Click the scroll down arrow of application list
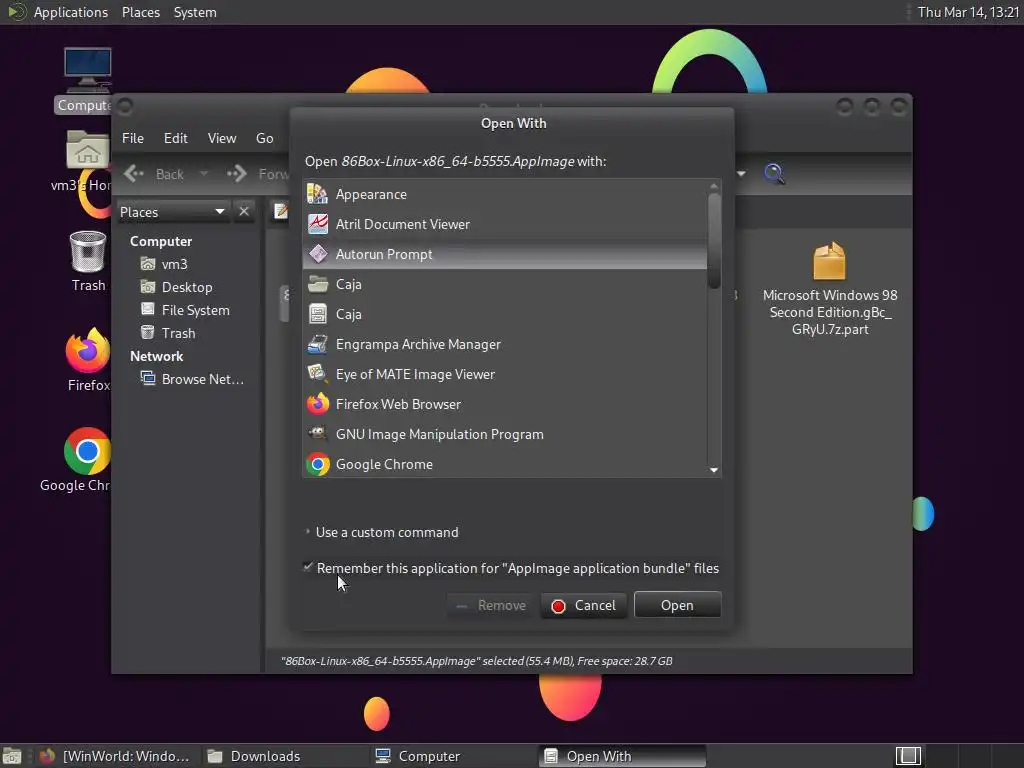This screenshot has height=768, width=1024. (714, 470)
